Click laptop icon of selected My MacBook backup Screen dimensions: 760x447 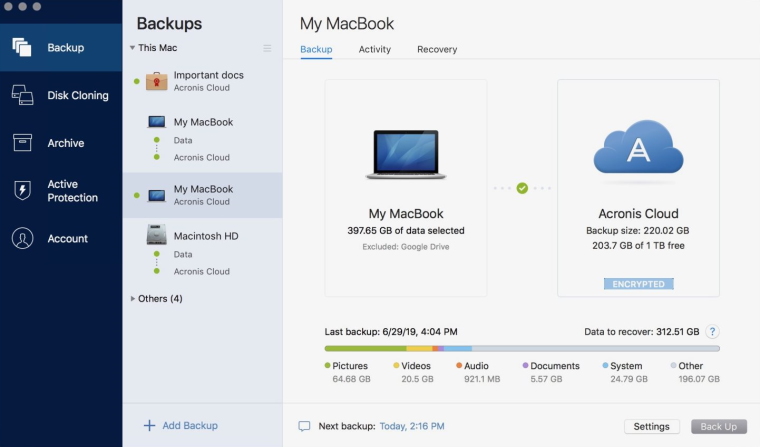click(x=157, y=195)
